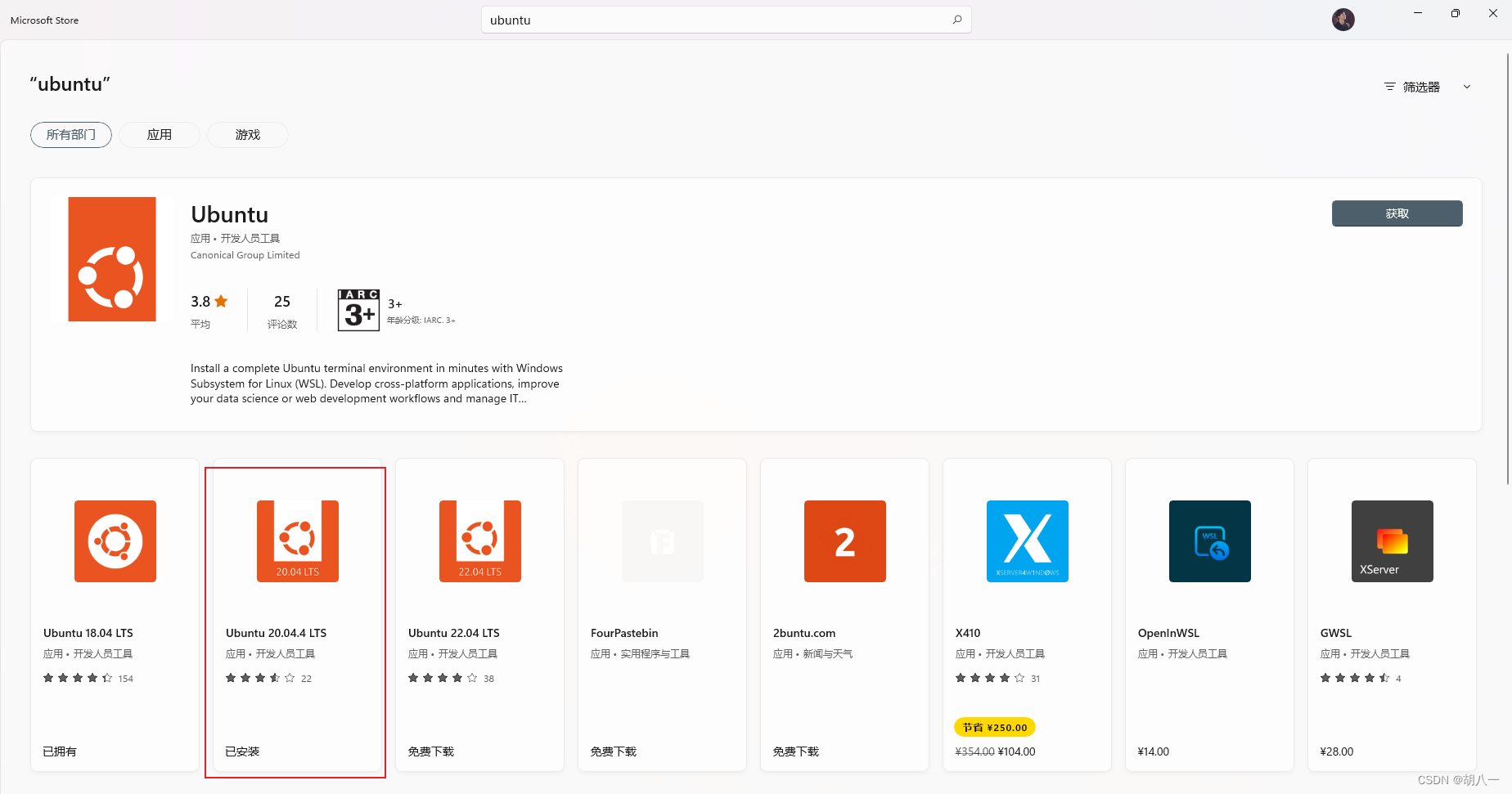Image resolution: width=1512 pixels, height=794 pixels.
Task: Open the Microsoft Store menu label
Action: [44, 20]
